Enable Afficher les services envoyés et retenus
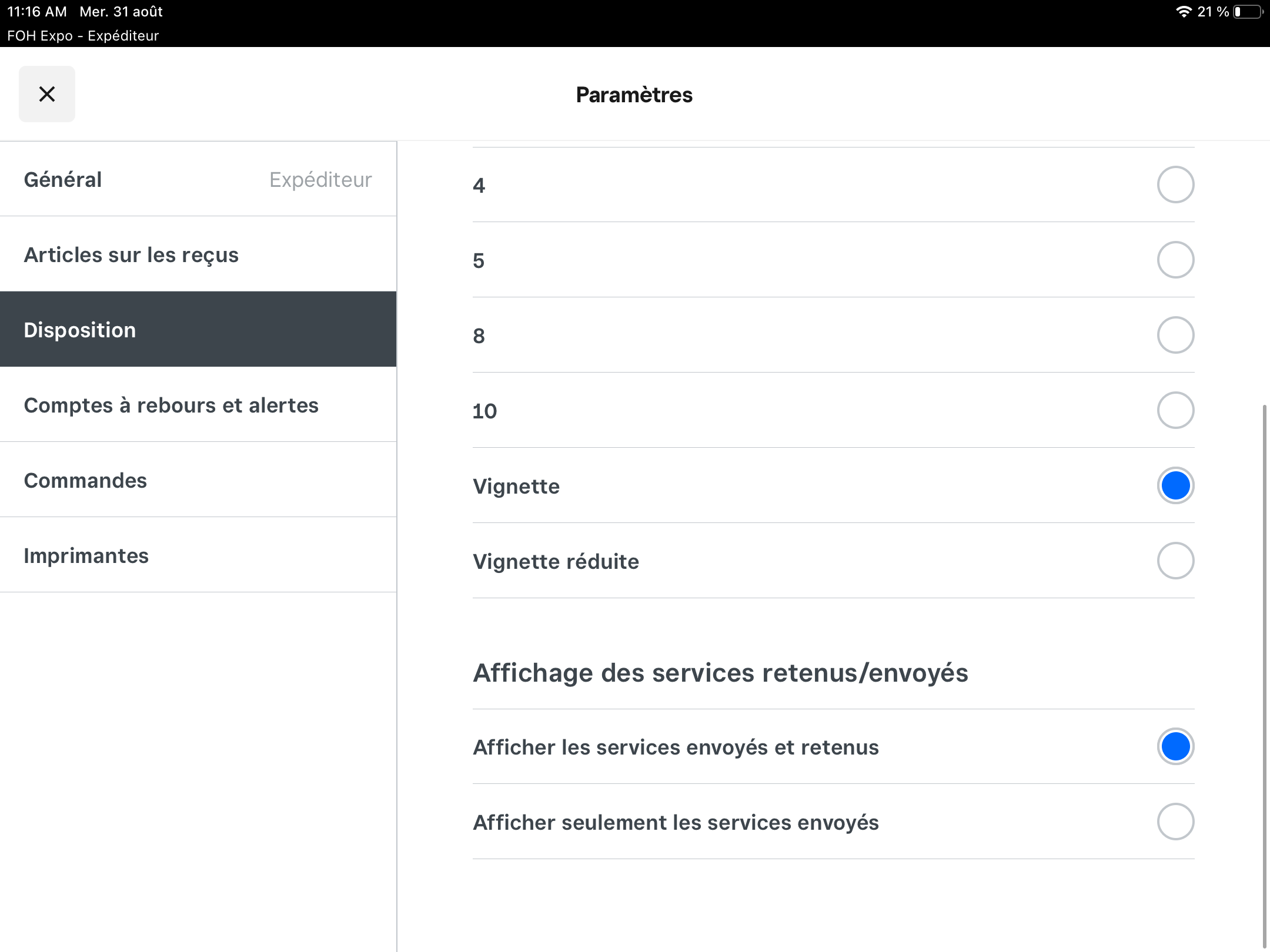The width and height of the screenshot is (1270, 952). (1175, 747)
